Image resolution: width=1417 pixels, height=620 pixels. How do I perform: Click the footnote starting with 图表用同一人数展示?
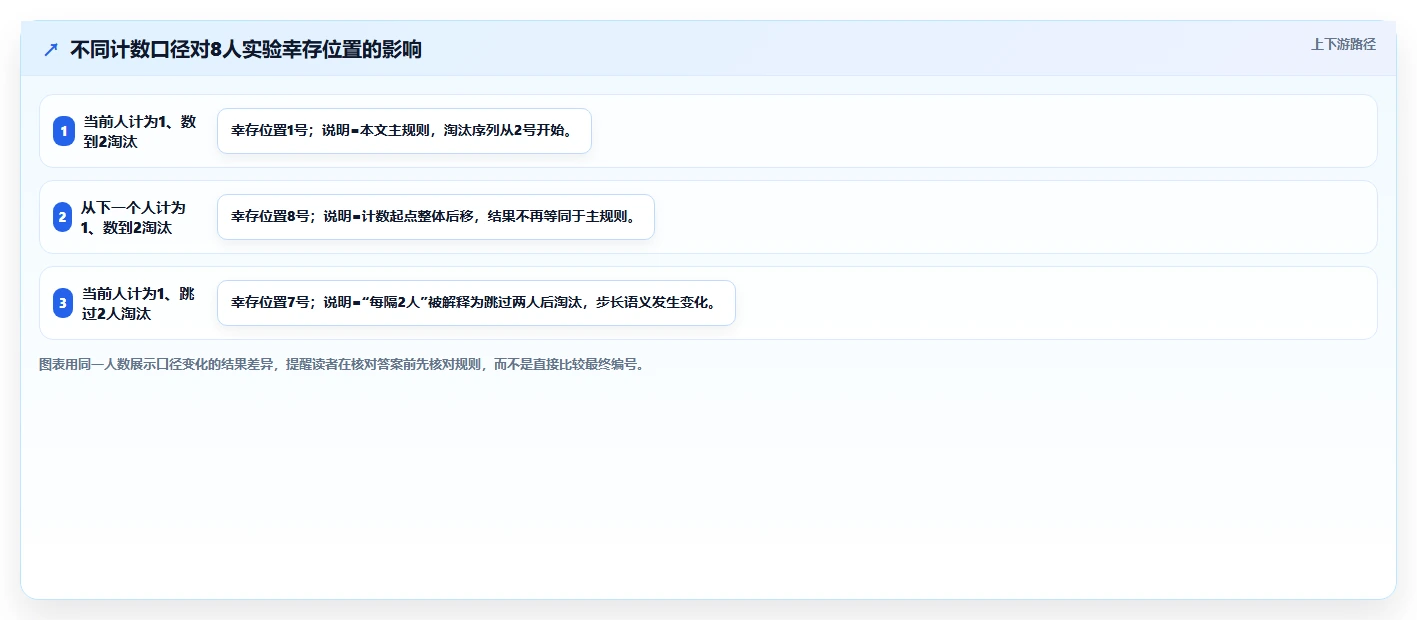click(342, 364)
